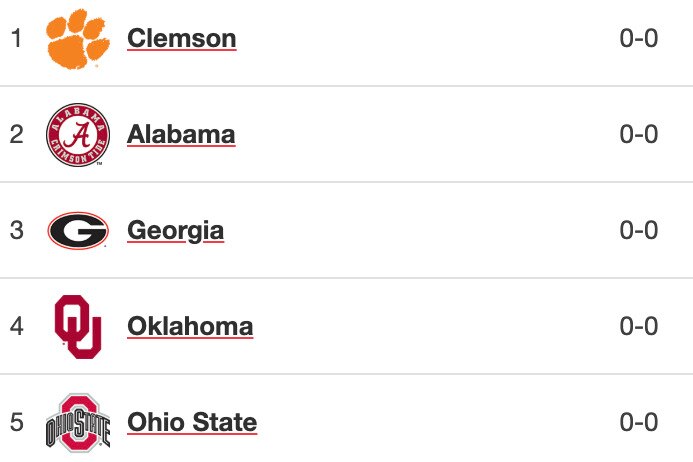Click Clemson's 0-0 record
Screen dimensions: 693x462
point(639,39)
